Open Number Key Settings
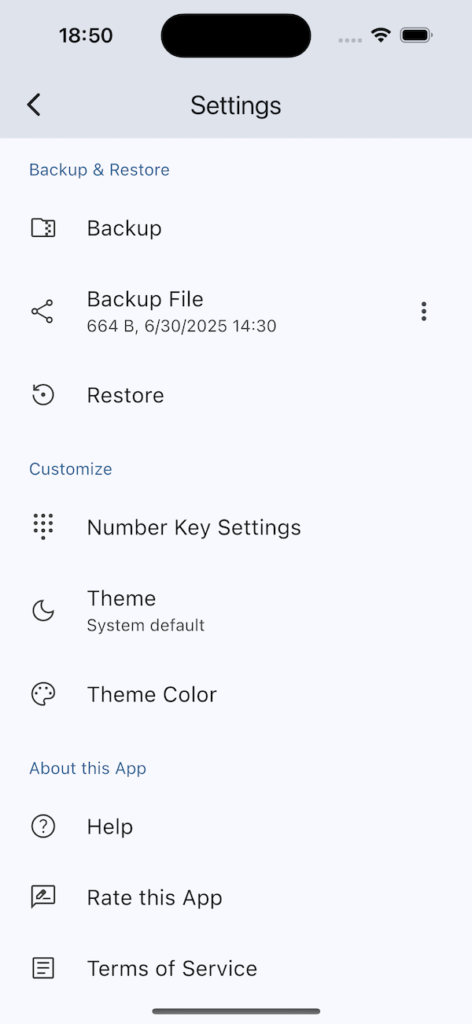472x1024 pixels. (236, 527)
